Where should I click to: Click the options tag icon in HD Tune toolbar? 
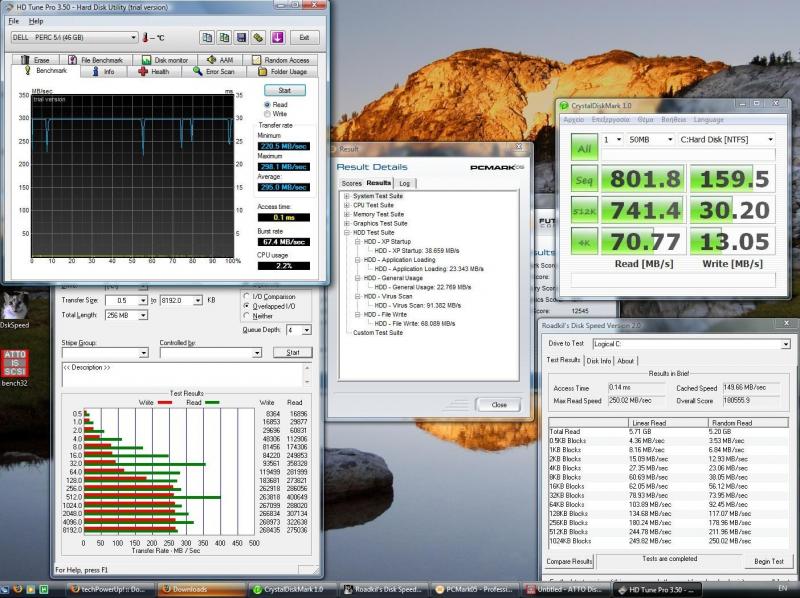coord(259,37)
